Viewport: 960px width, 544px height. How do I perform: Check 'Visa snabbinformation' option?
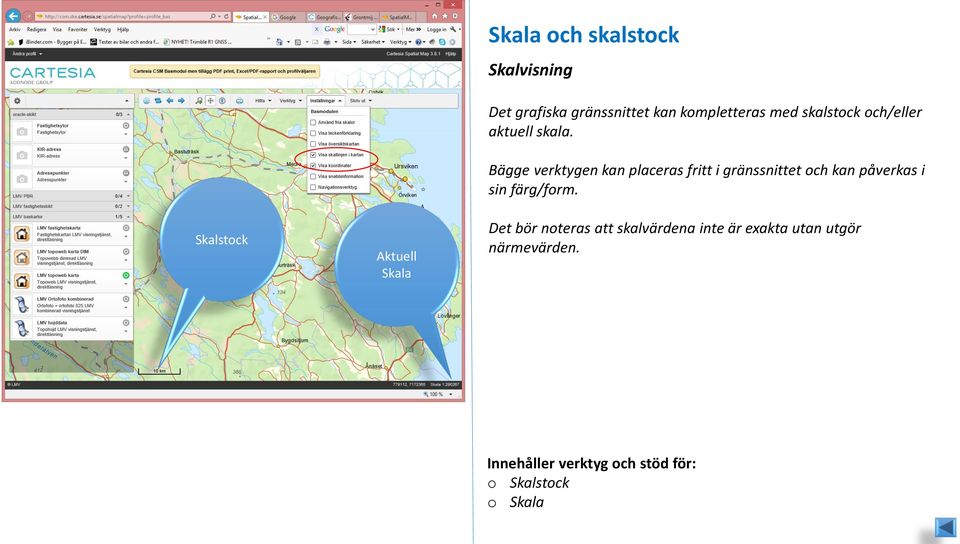click(x=313, y=176)
